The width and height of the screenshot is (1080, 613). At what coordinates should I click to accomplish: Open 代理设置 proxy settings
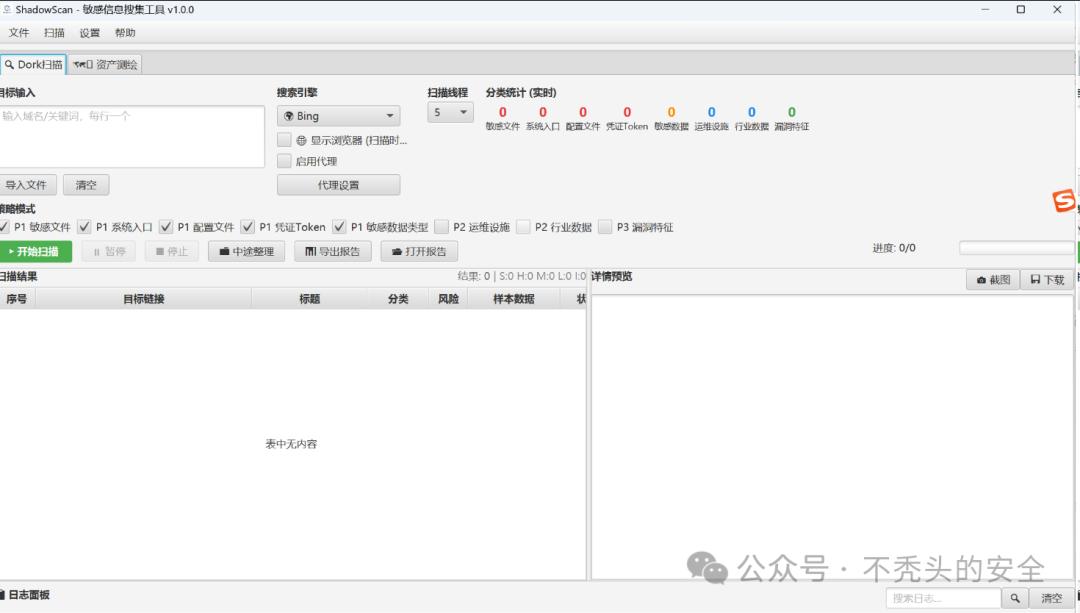point(339,185)
